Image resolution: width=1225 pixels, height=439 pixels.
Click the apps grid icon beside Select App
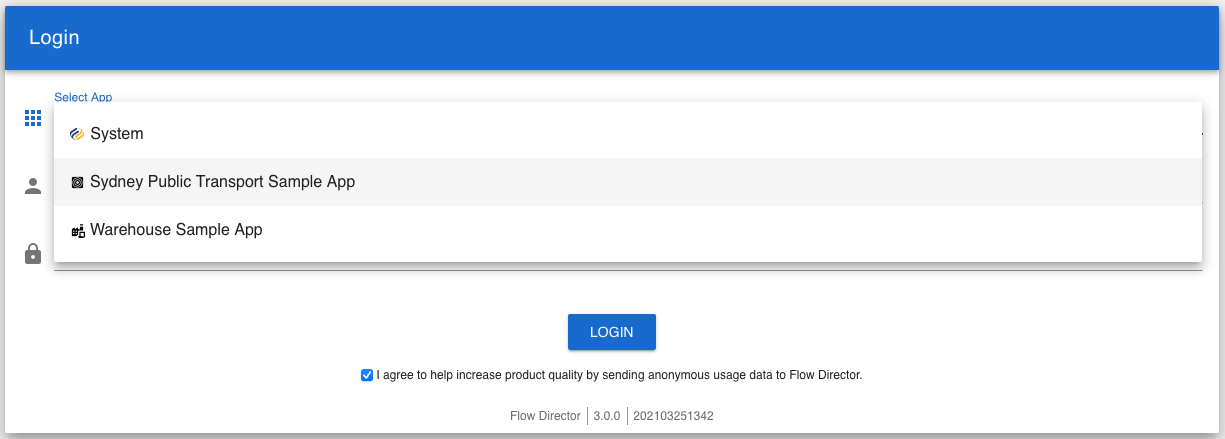point(33,119)
